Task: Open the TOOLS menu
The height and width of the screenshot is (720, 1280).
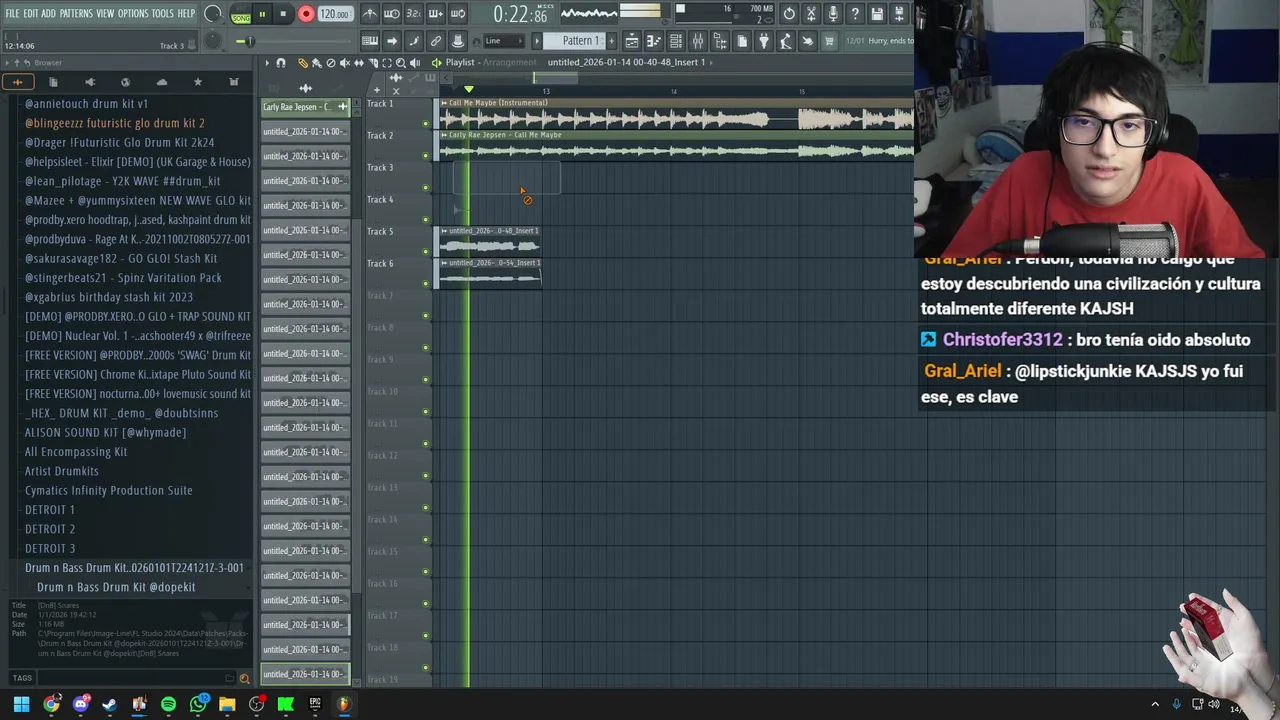Action: coord(163,14)
